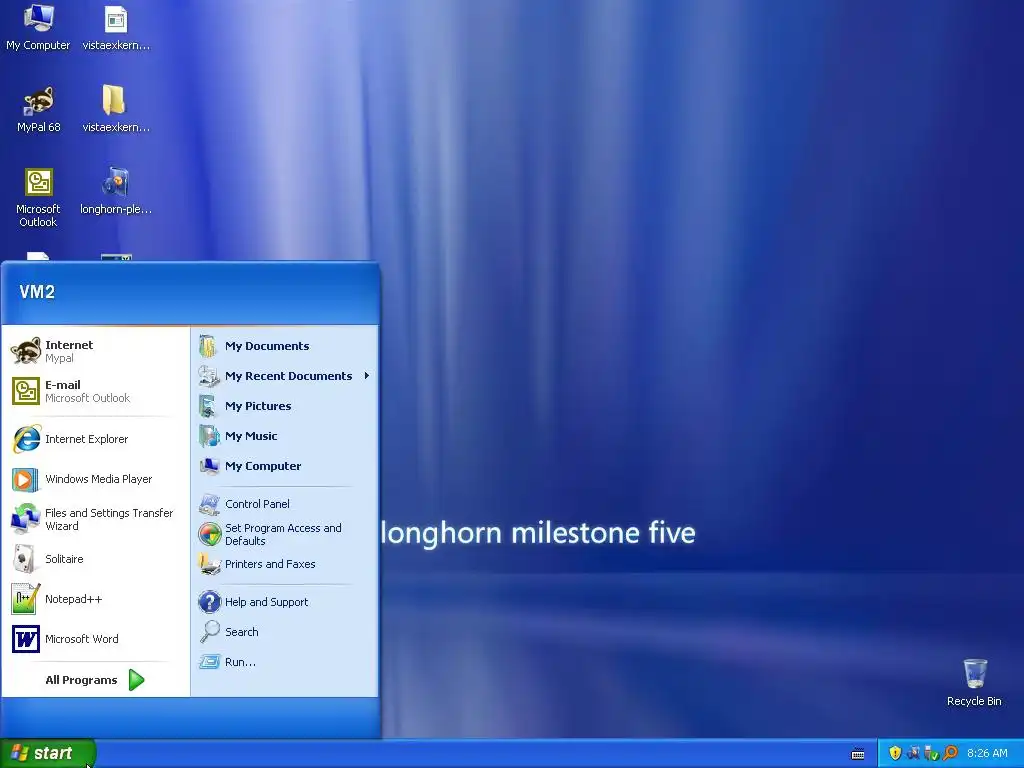The image size is (1024, 768).
Task: Open Mypal Internet browser from Start menu
Action: pos(95,351)
